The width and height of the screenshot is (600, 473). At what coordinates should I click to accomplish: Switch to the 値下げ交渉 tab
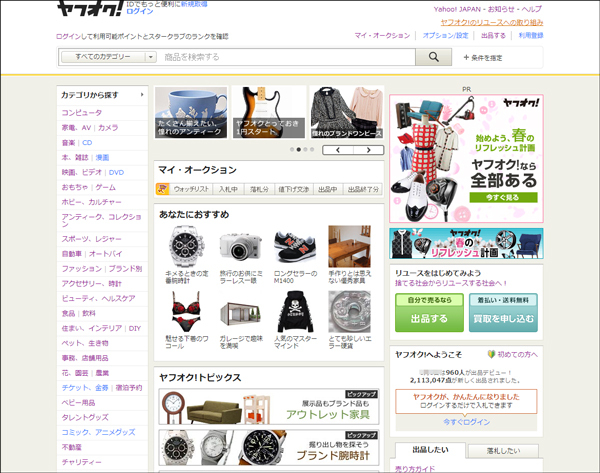pos(294,189)
